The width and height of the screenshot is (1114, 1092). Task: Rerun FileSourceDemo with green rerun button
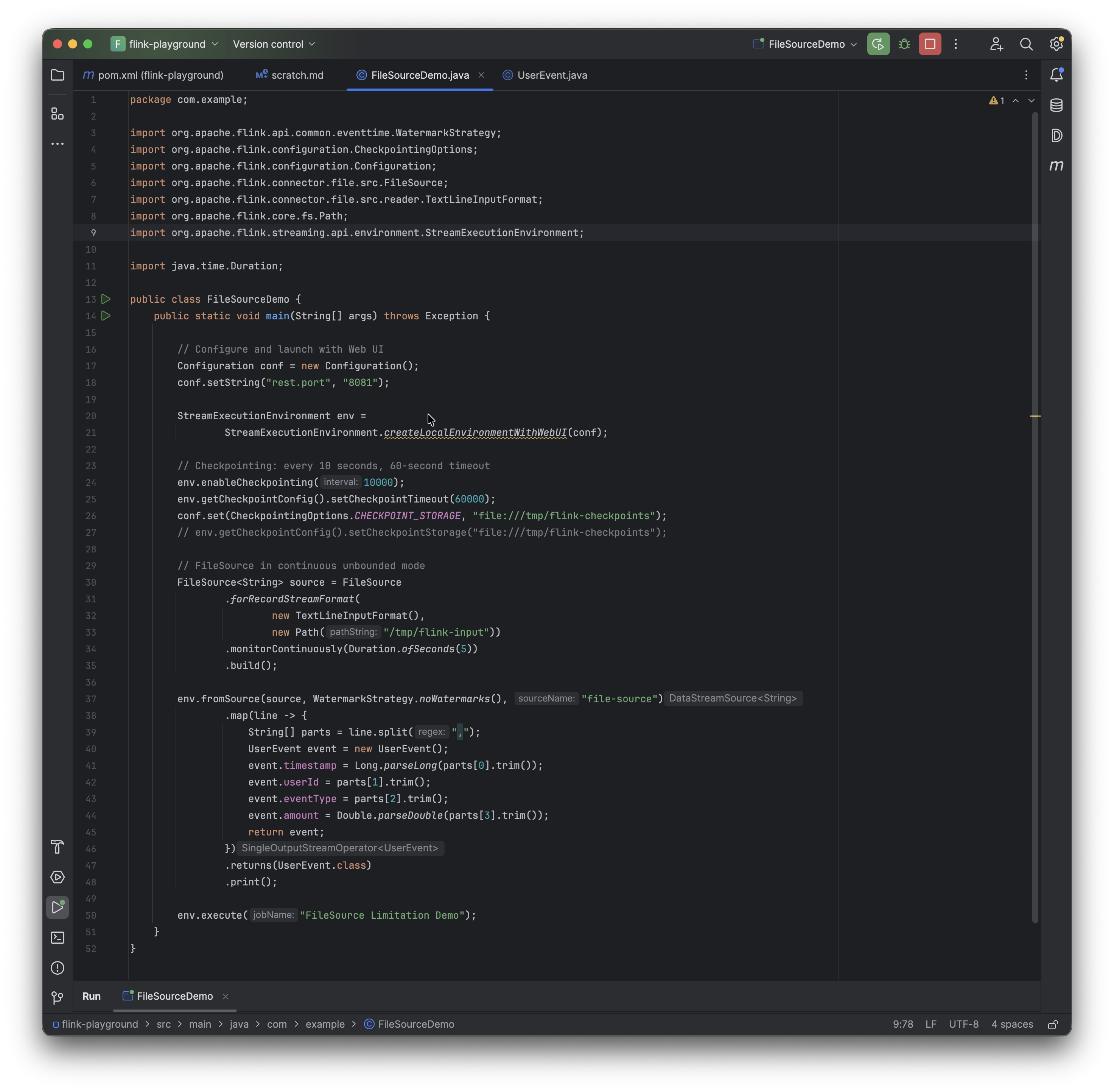point(878,44)
